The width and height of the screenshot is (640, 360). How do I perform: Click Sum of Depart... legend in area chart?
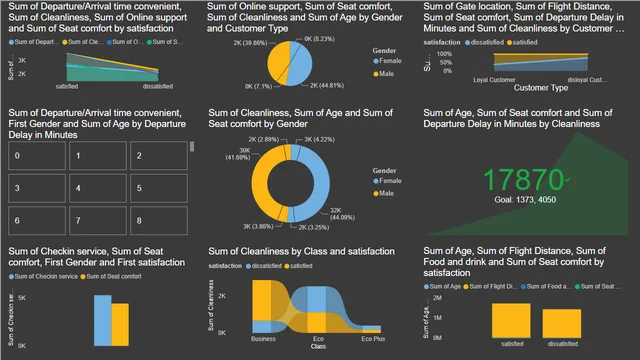(34, 42)
